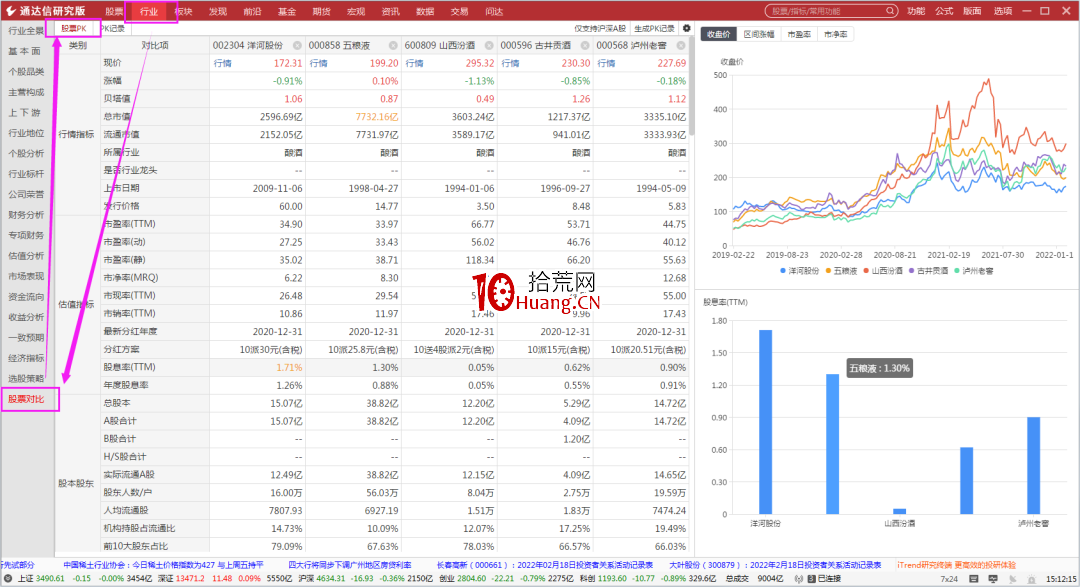Switch chart to 市净率 view
The height and width of the screenshot is (587, 1080).
[x=835, y=34]
